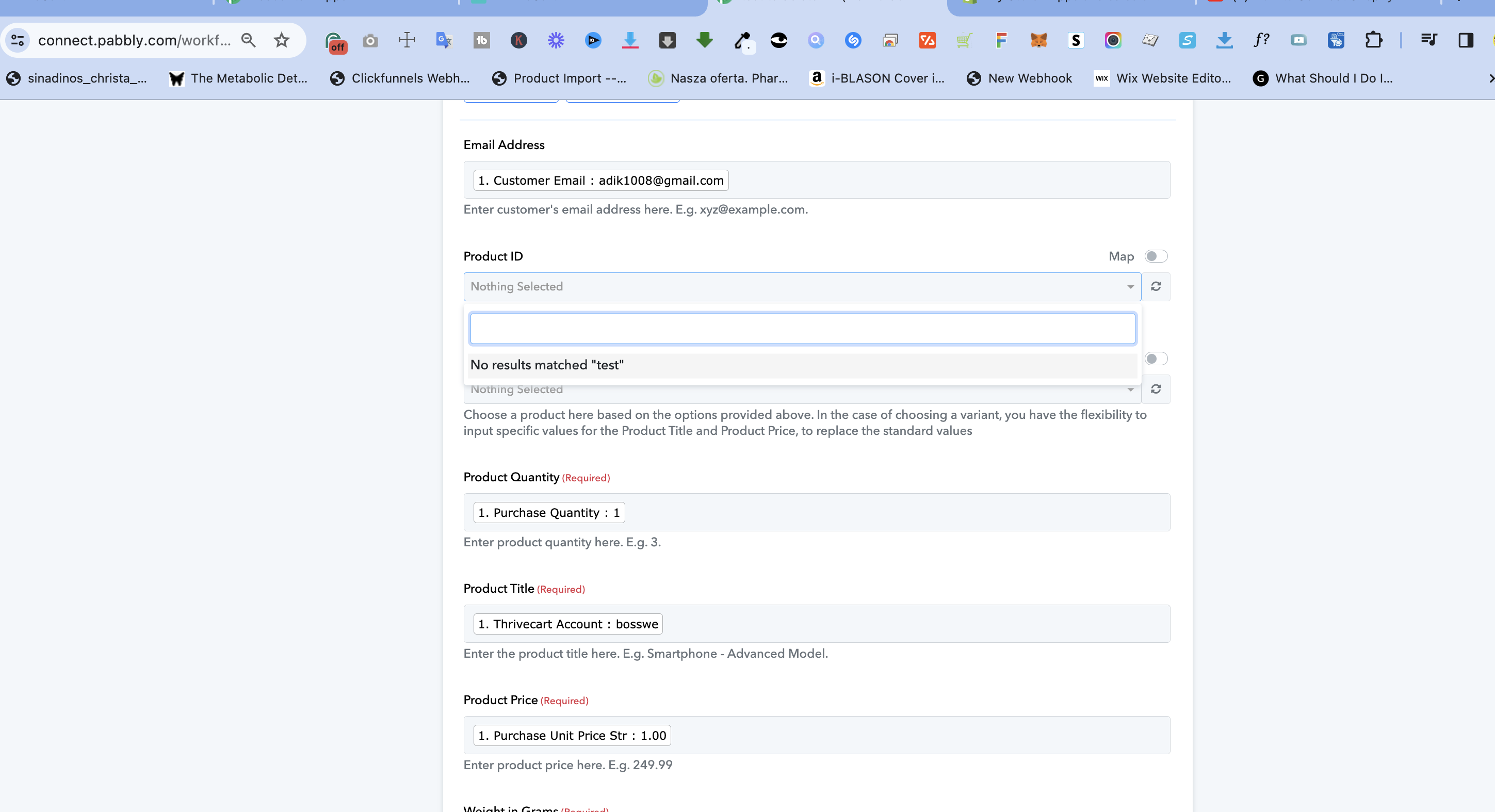Screen dimensions: 1495x812
Task: Open the media playback controls icon
Action: [x=1429, y=40]
